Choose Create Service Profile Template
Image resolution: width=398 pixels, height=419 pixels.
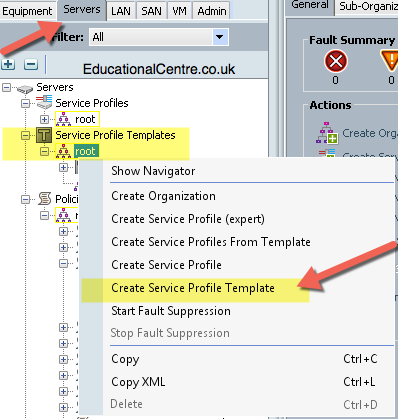(x=193, y=288)
